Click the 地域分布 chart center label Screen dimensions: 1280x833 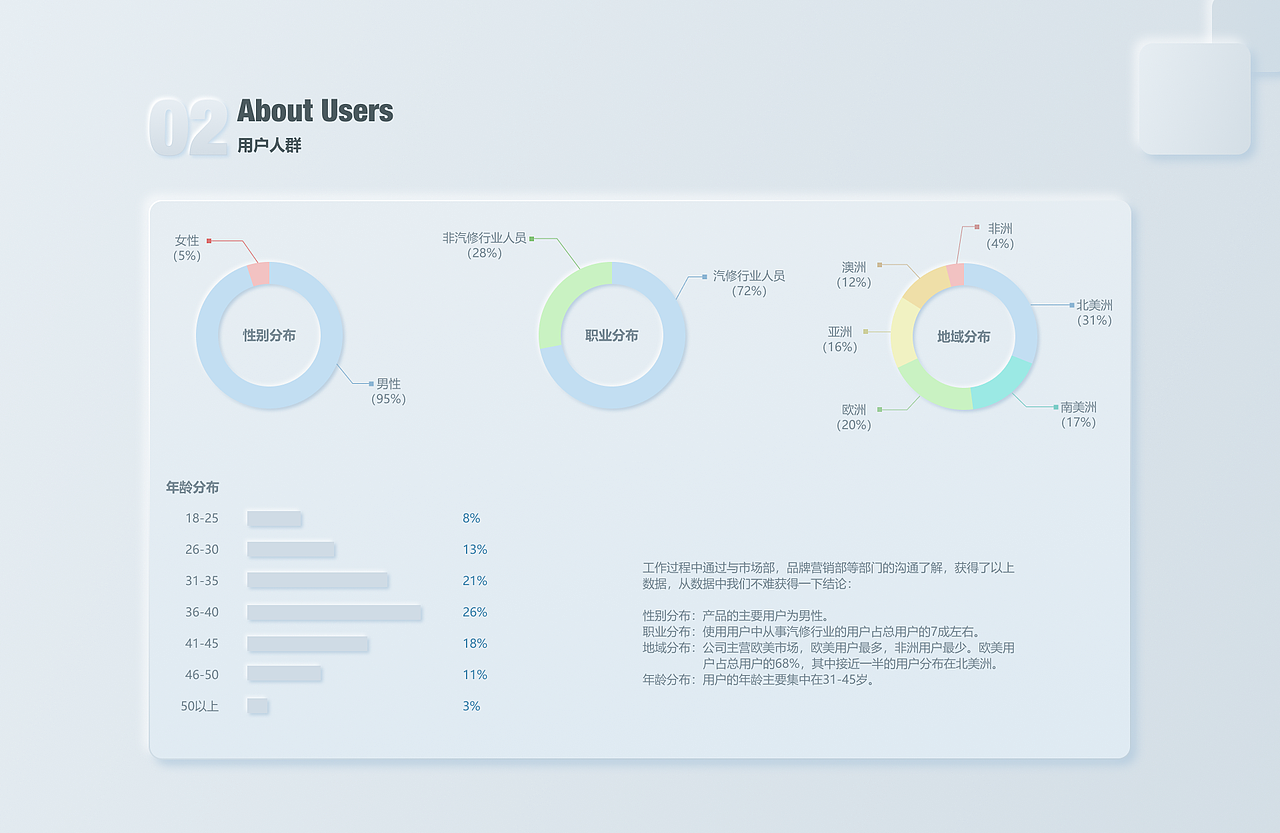pyautogui.click(x=963, y=338)
